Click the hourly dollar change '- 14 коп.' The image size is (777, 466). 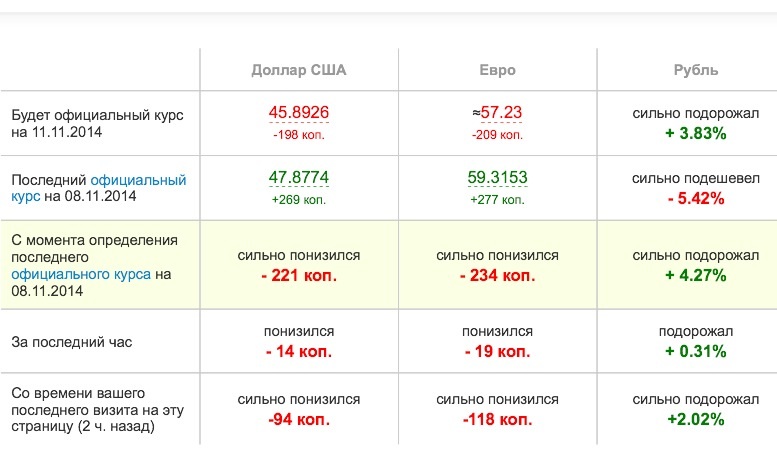299,351
